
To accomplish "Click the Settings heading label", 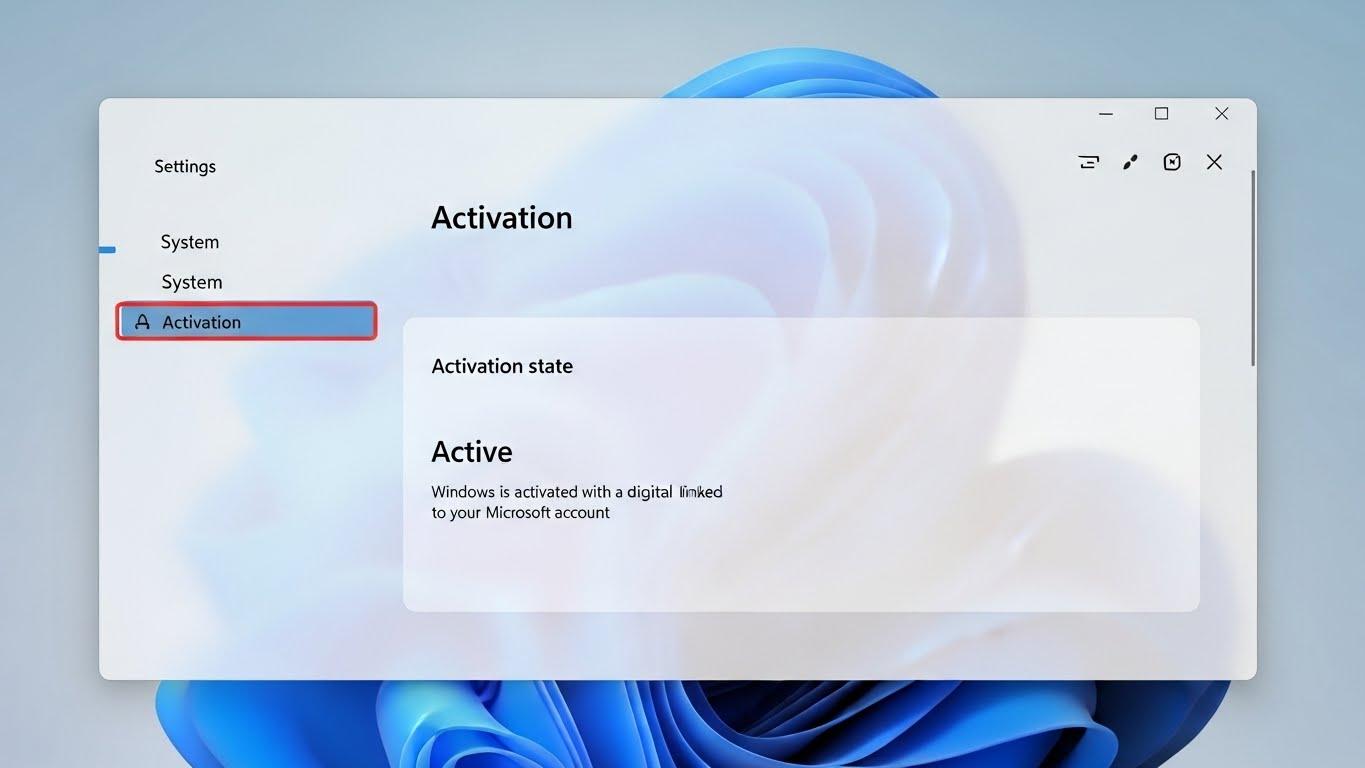I will [x=184, y=166].
